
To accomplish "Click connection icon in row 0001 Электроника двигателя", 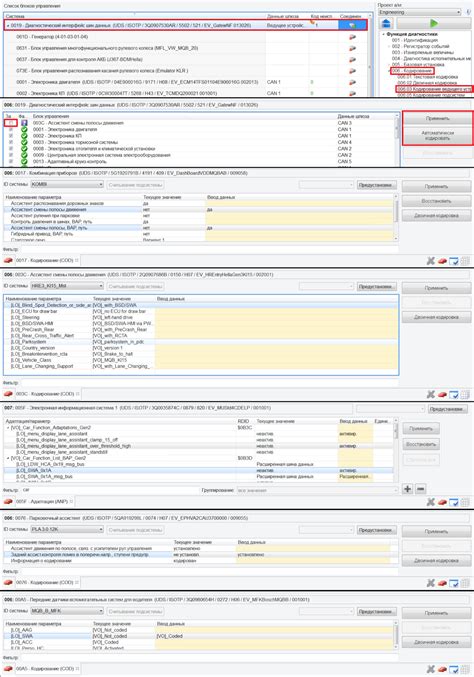I will 352,82.
